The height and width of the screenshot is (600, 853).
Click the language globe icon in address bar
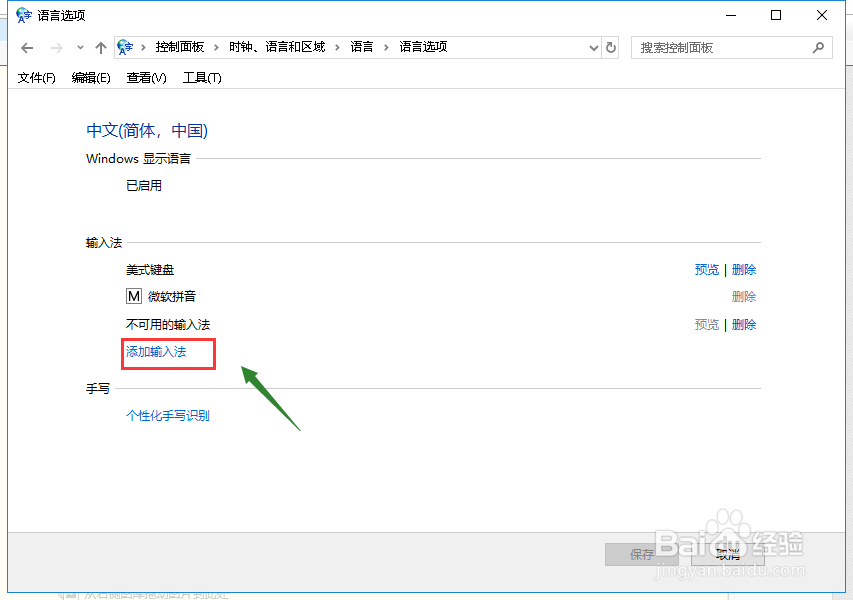(x=125, y=47)
